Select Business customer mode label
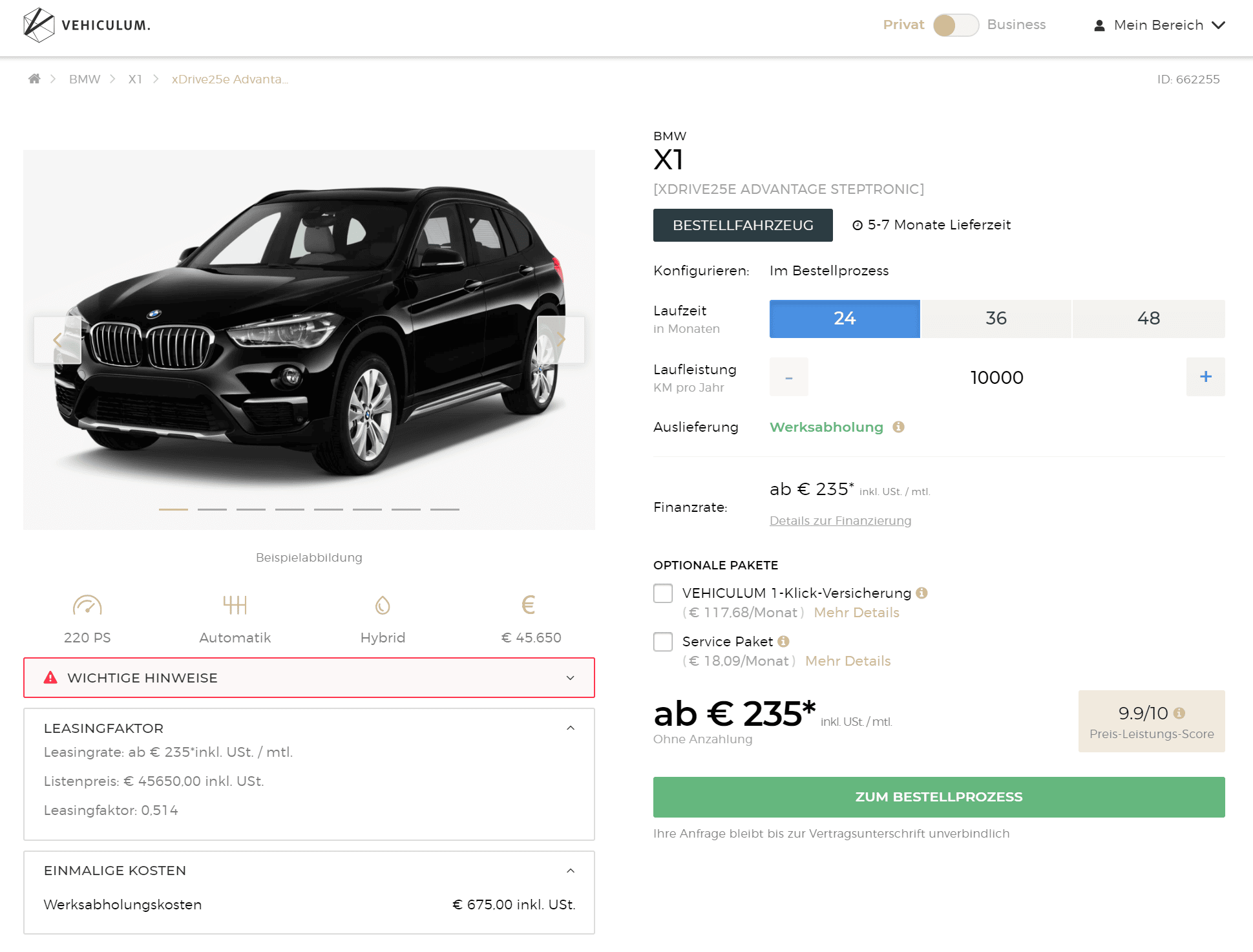1253x952 pixels. pyautogui.click(x=1016, y=25)
